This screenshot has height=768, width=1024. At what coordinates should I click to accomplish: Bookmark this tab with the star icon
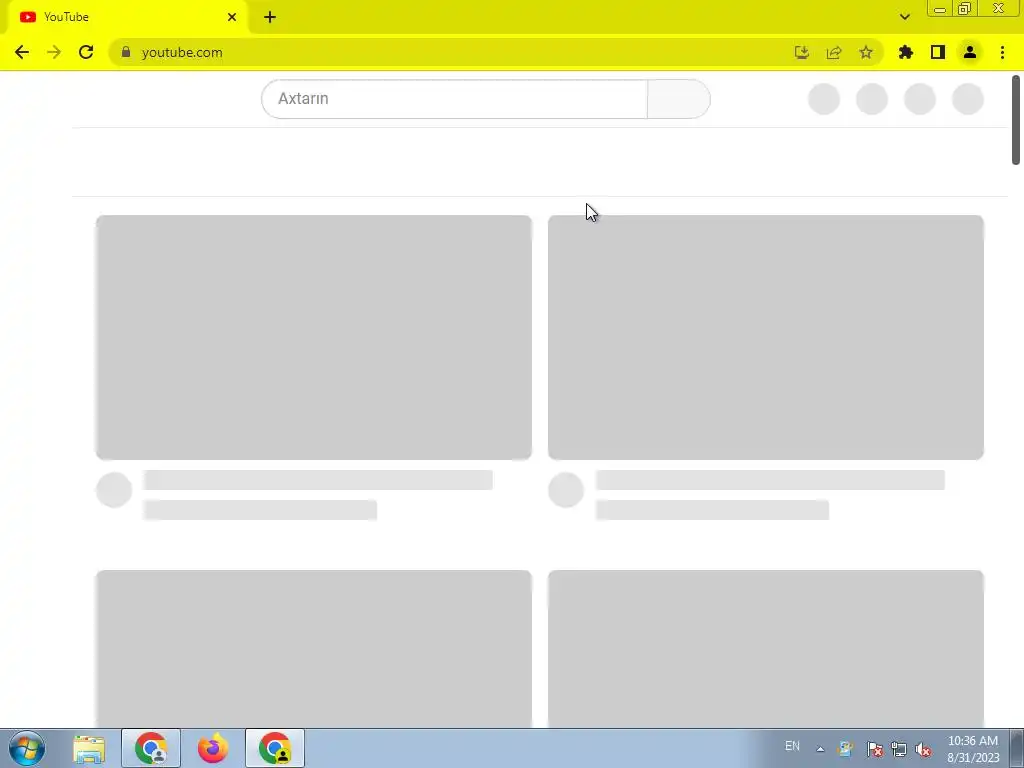pos(866,52)
